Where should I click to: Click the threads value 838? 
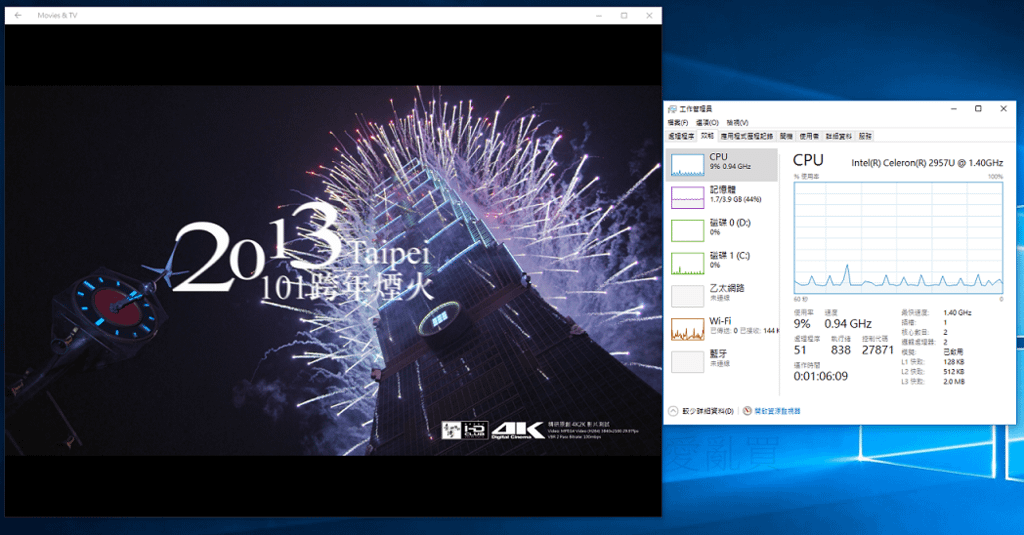[x=840, y=350]
